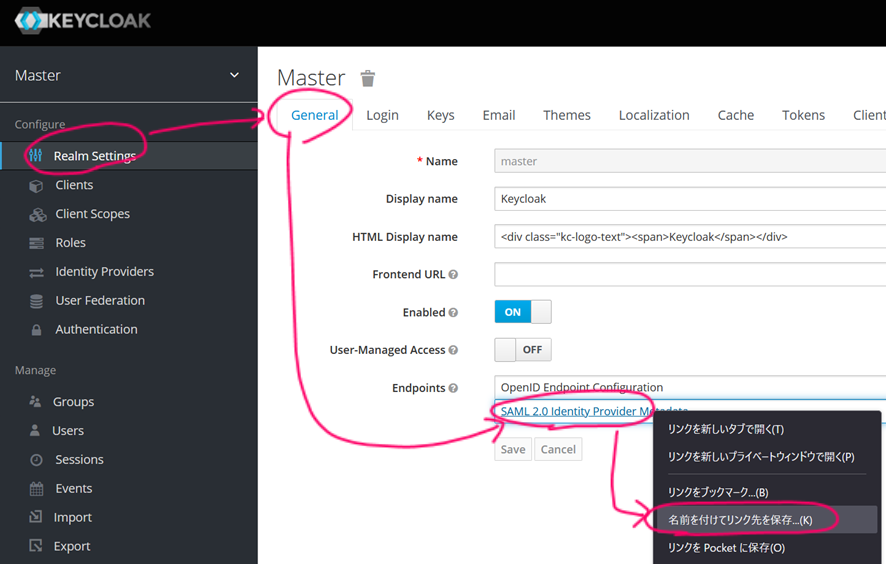Delete realm using trash icon beside Master

pyautogui.click(x=368, y=79)
